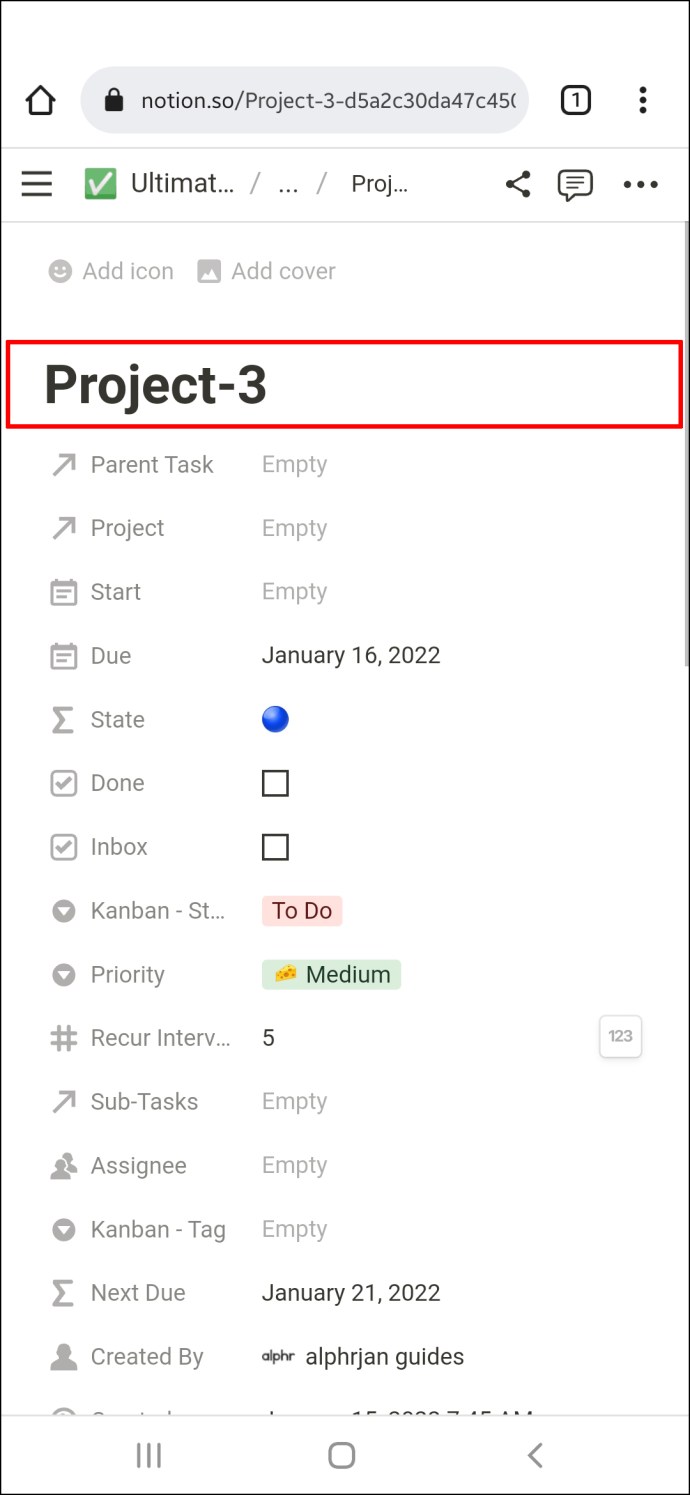Navigate to Ultimat... breadcrumb page
This screenshot has height=1495, width=690.
pyautogui.click(x=159, y=184)
